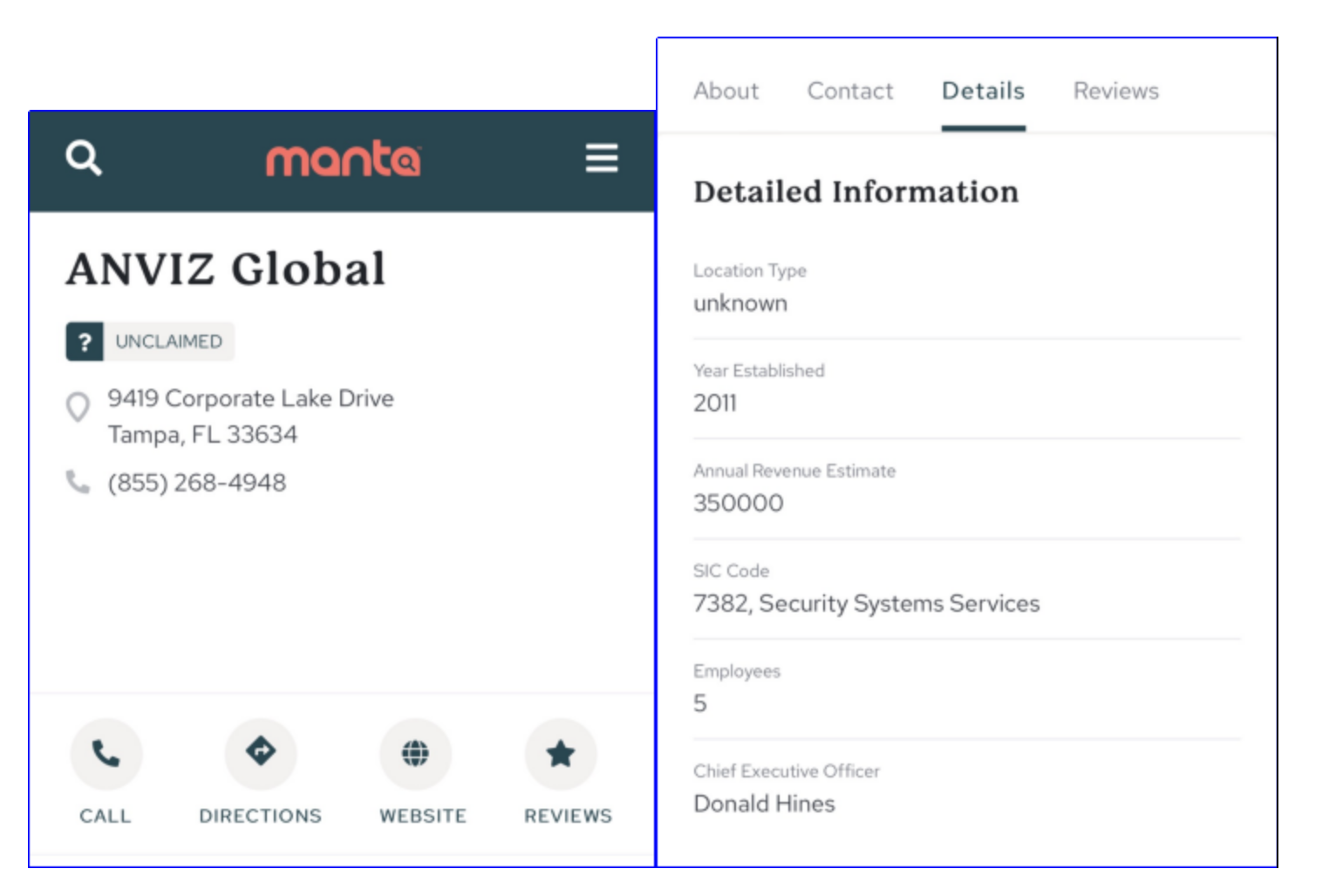Image resolution: width=1329 pixels, height=896 pixels.
Task: Go to the Reviews tab
Action: click(1115, 92)
